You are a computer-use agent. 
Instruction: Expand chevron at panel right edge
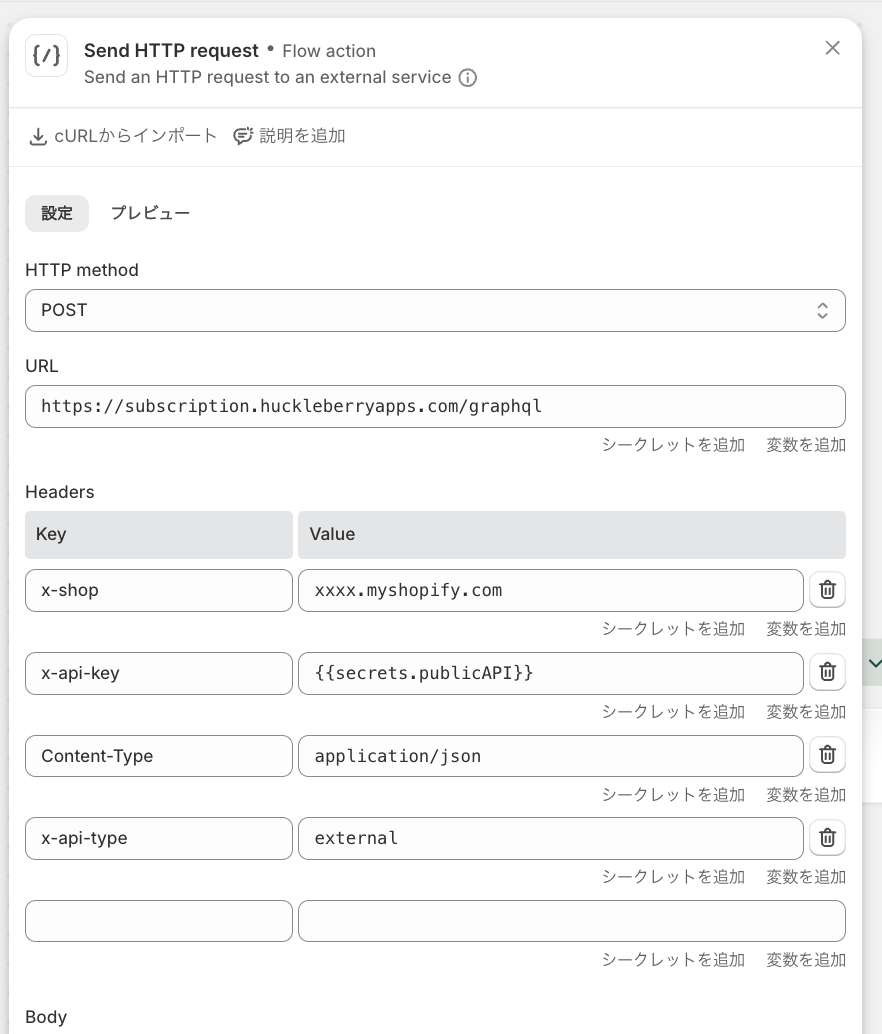coord(872,663)
